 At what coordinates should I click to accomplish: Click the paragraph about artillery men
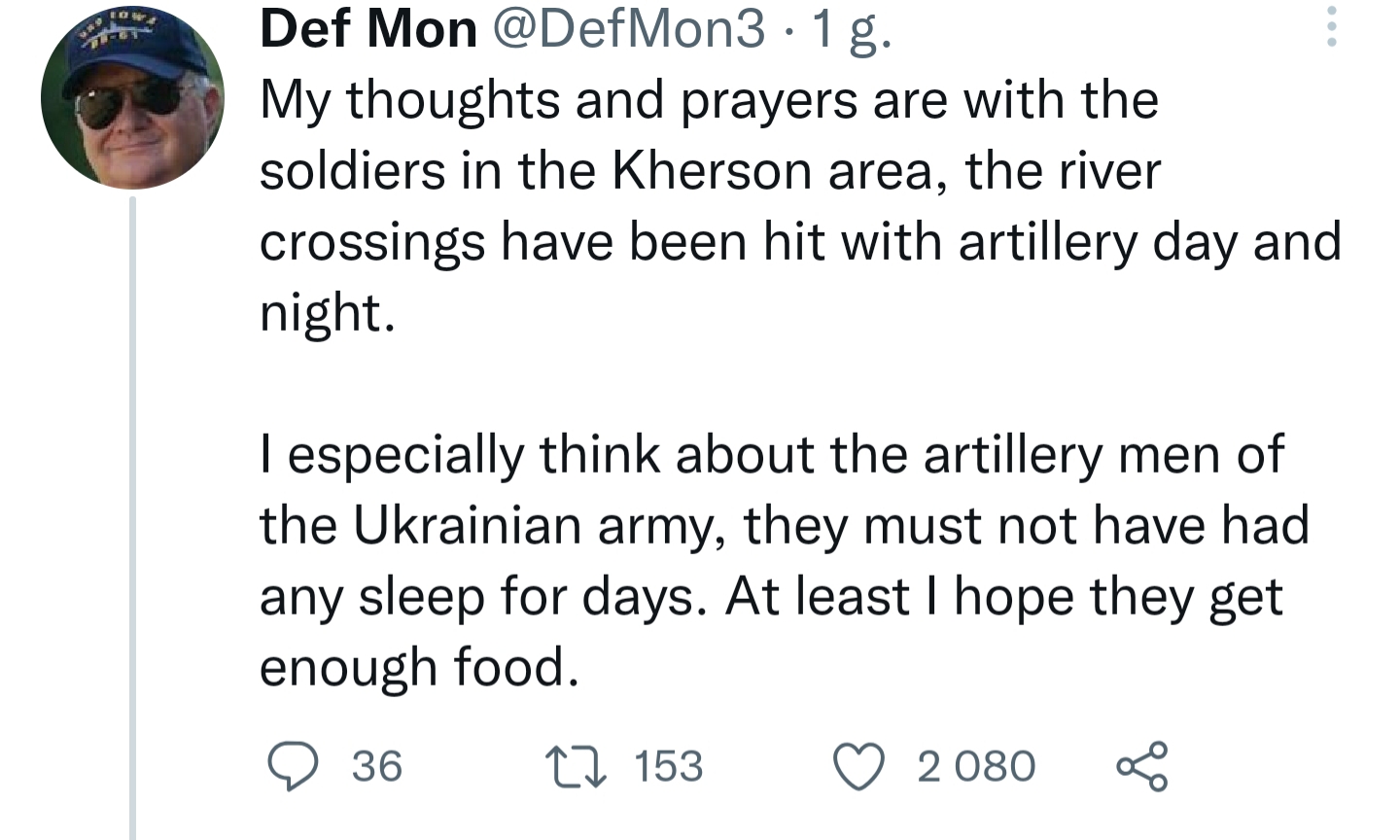point(785,561)
